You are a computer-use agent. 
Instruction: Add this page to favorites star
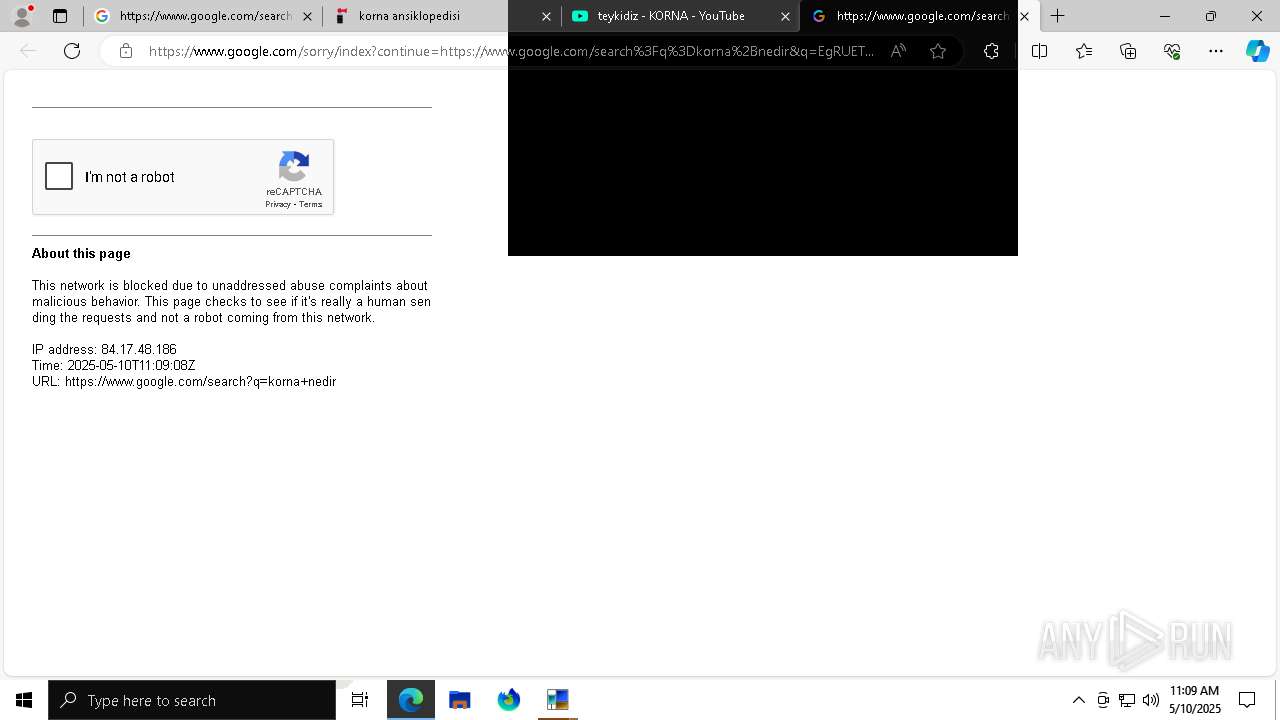pos(937,51)
